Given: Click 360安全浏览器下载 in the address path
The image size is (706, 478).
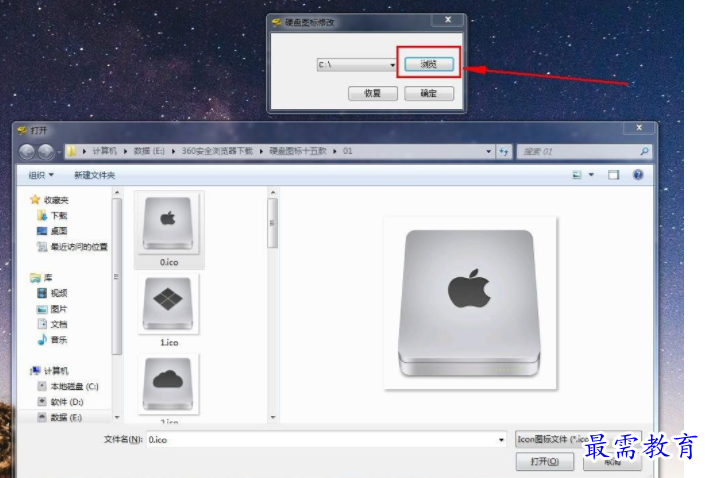Looking at the screenshot, I should tap(217, 151).
